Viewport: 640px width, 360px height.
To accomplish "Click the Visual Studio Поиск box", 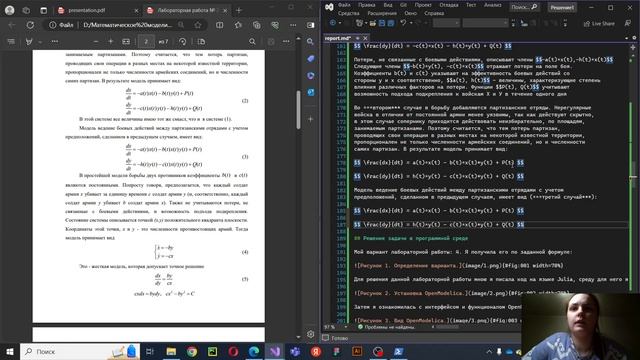I will [x=524, y=7].
